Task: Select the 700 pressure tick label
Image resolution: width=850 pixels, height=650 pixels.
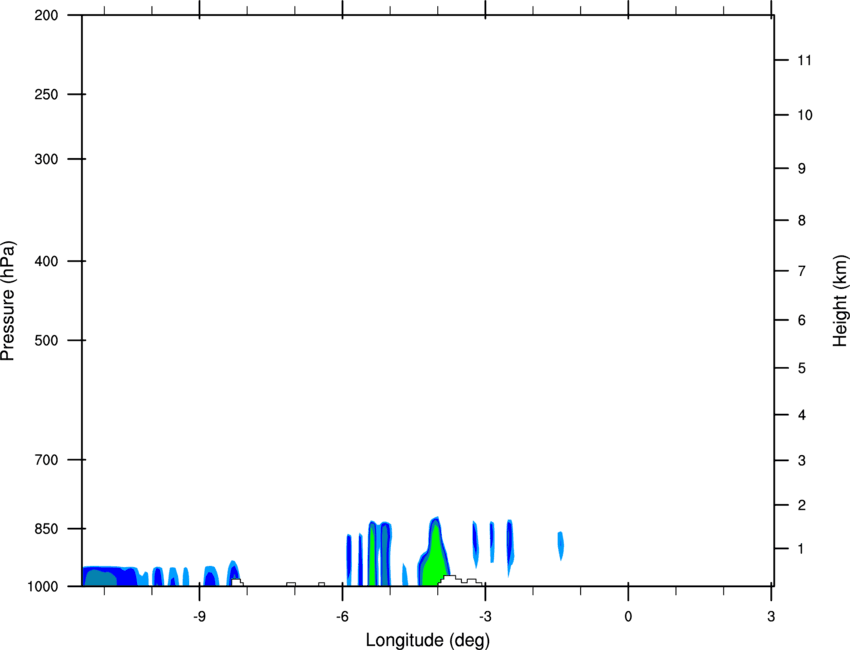Action: tap(46, 460)
